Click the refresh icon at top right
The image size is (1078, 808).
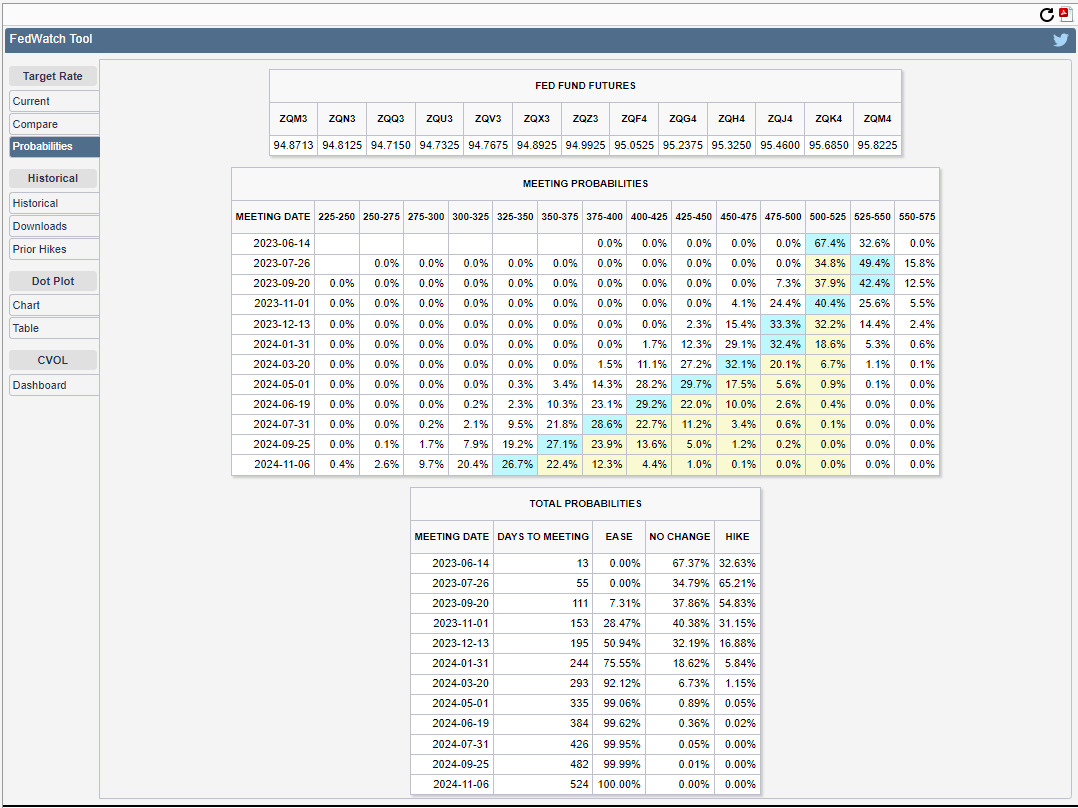pyautogui.click(x=1046, y=14)
